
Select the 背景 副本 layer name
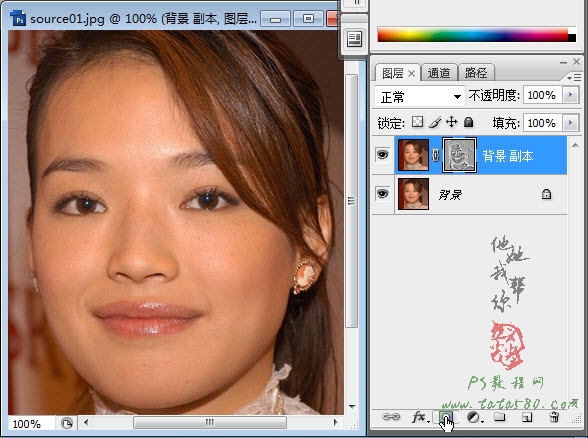tap(507, 156)
